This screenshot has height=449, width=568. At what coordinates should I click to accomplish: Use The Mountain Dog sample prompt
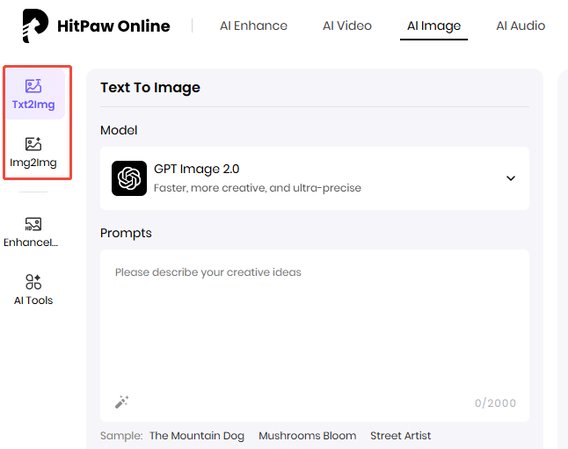[x=197, y=436]
